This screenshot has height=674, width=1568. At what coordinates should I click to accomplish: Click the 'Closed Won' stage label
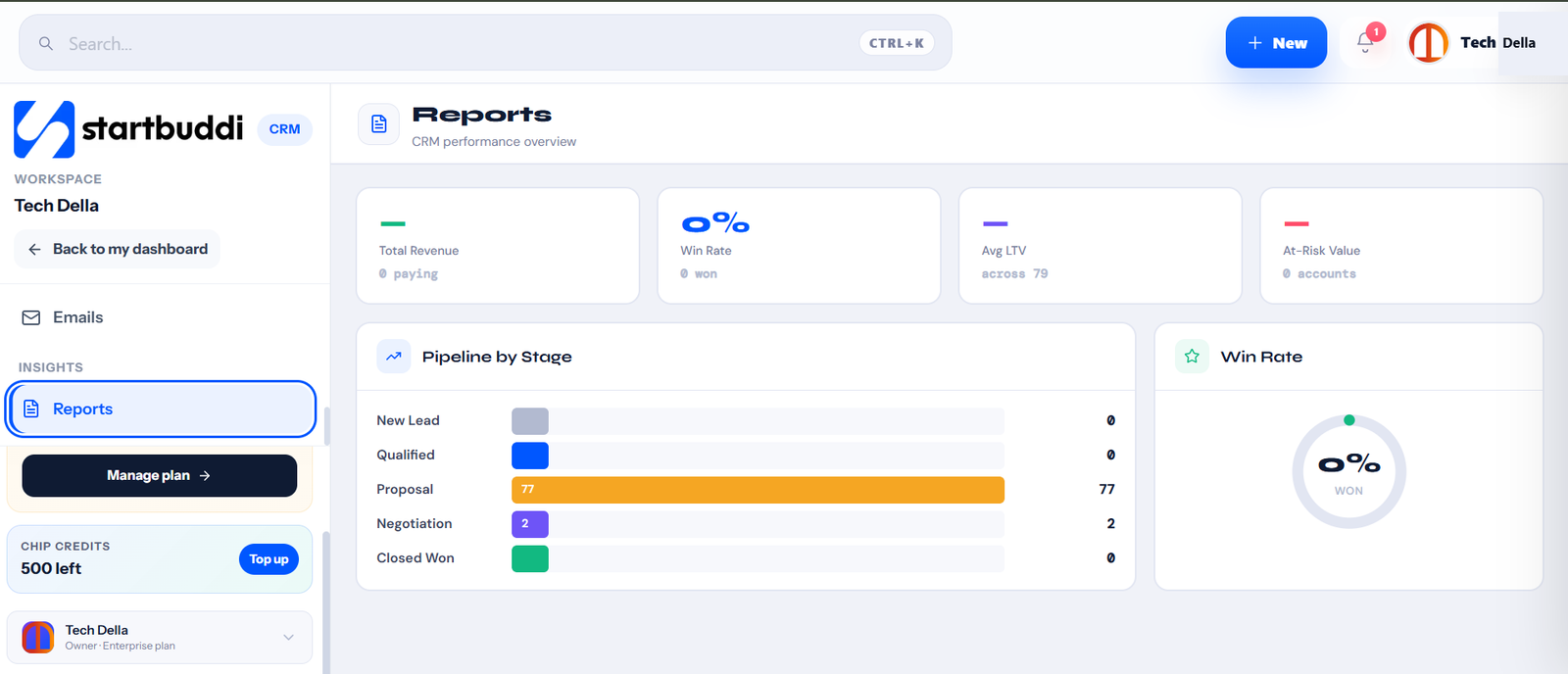(x=416, y=557)
